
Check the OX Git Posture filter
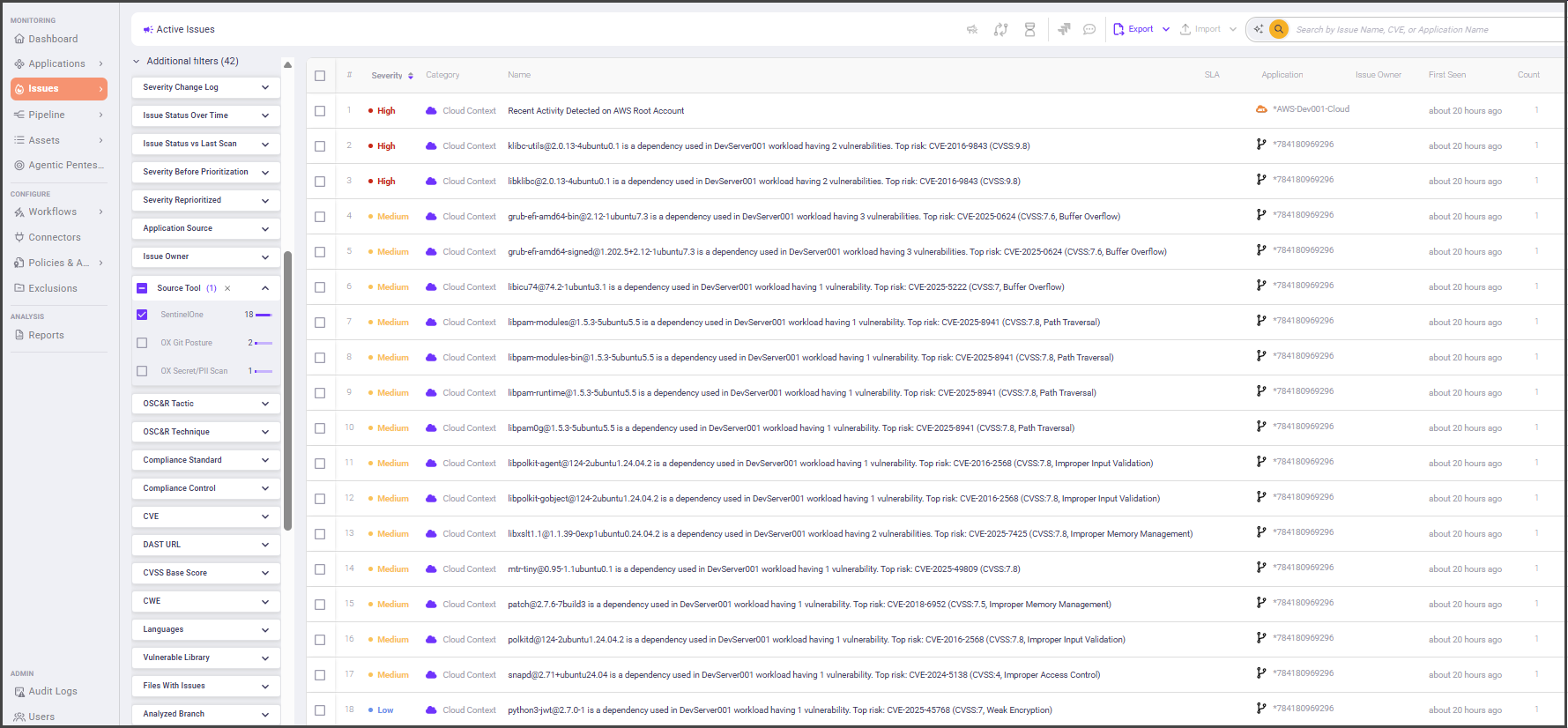pos(142,343)
